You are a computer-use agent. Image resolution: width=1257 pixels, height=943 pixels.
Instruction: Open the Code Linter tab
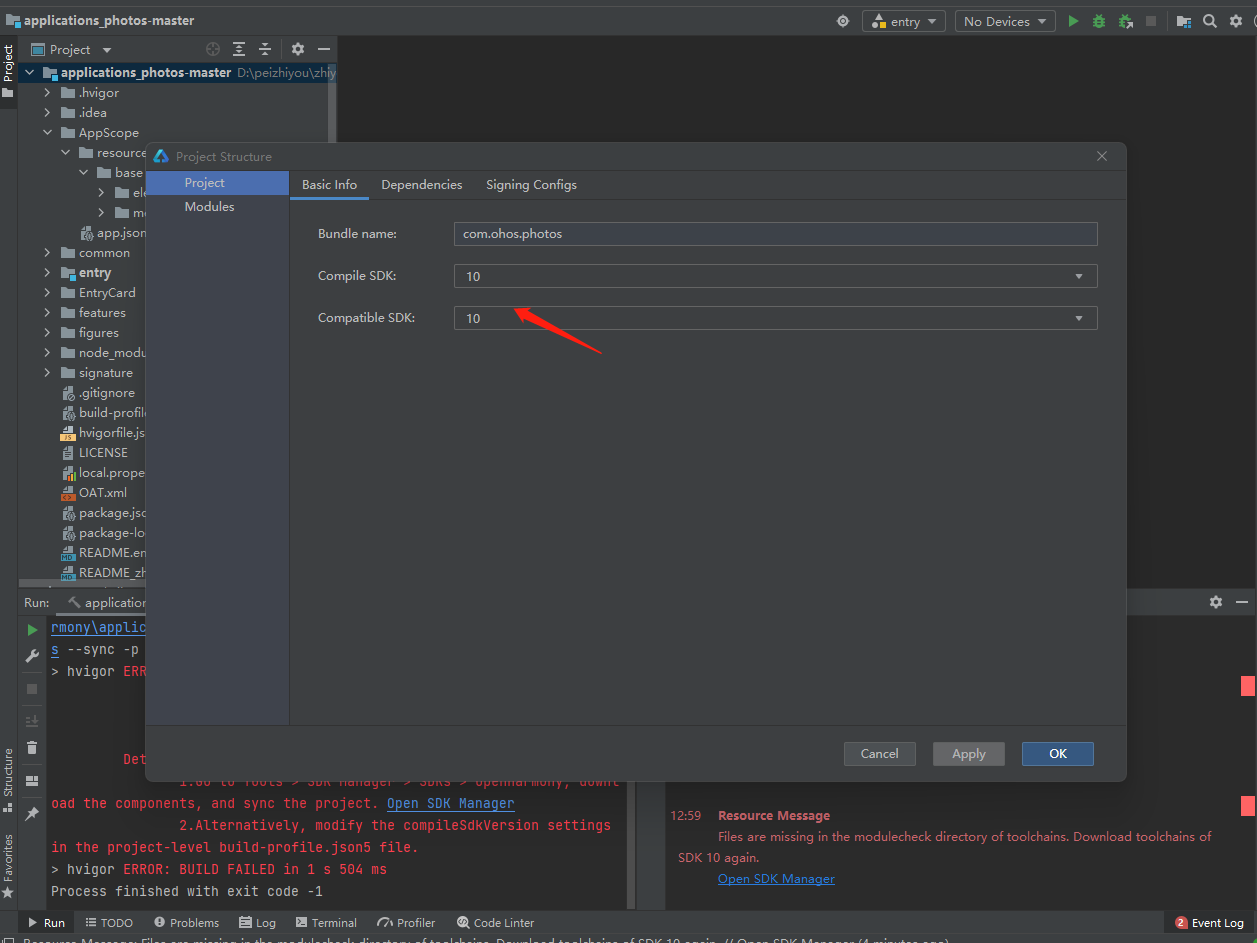point(496,923)
